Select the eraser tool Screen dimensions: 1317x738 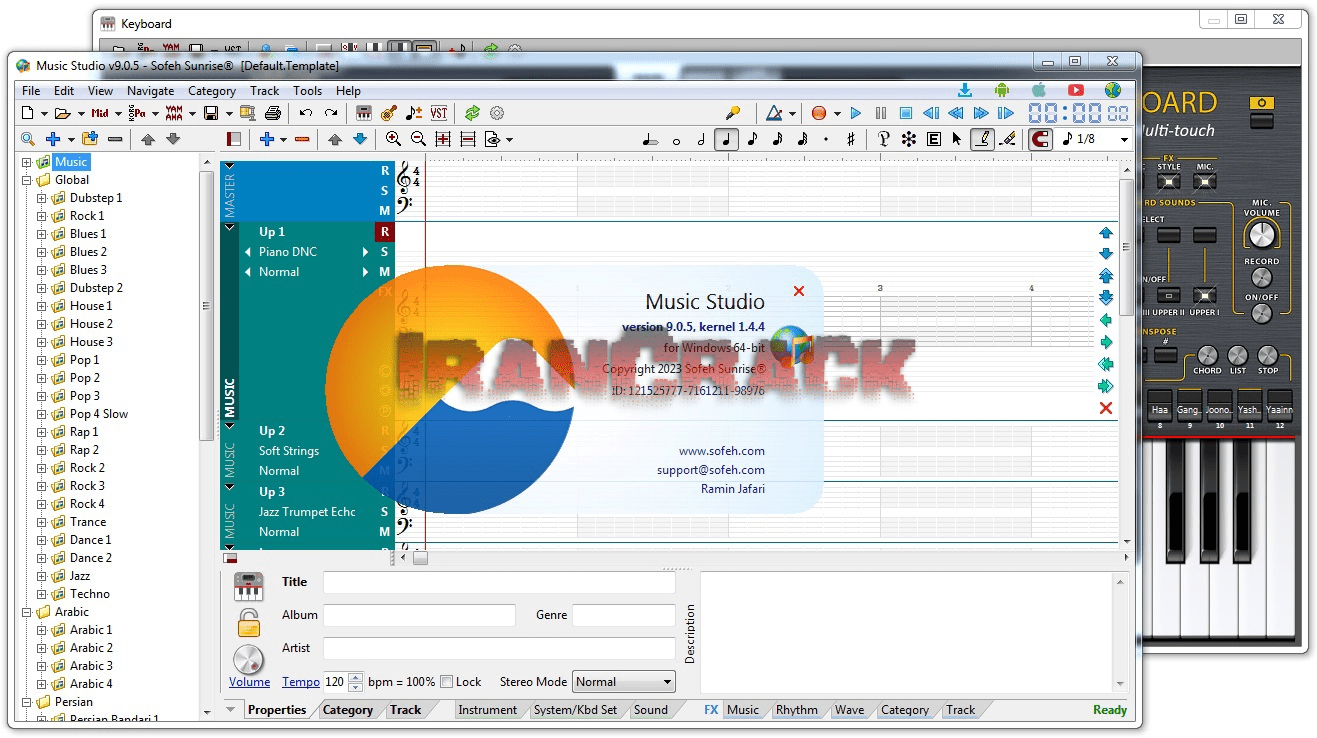click(x=1007, y=139)
